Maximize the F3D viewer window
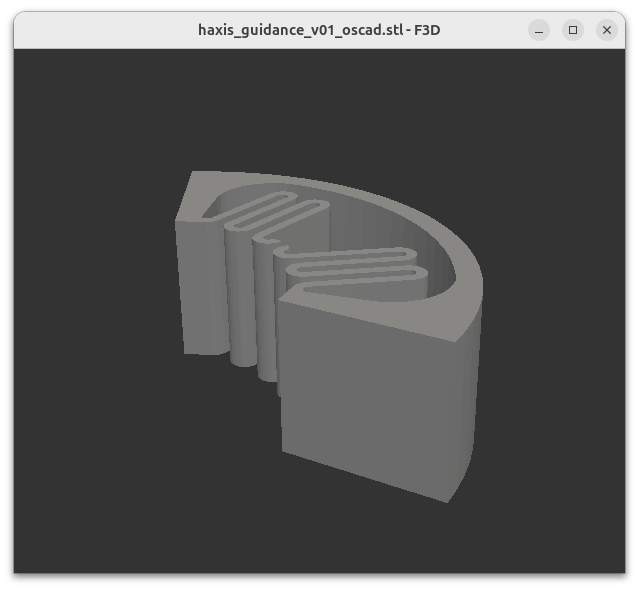Viewport: 639px width, 590px height. pyautogui.click(x=573, y=30)
